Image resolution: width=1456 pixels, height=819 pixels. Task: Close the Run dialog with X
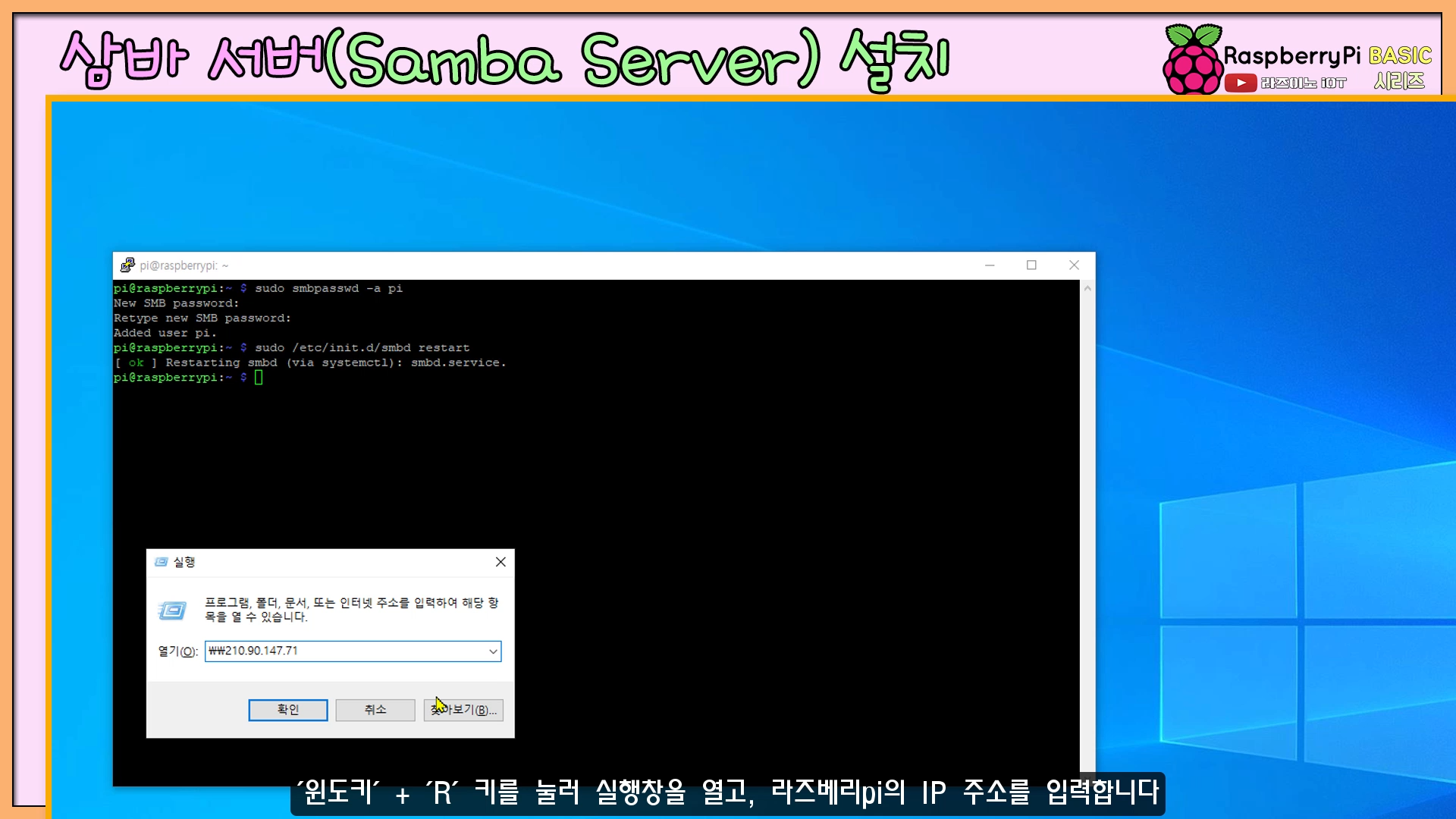pyautogui.click(x=500, y=562)
